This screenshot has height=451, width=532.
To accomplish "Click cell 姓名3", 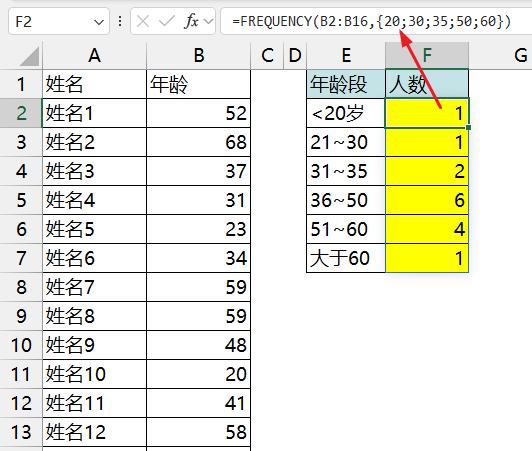I will coord(94,171).
